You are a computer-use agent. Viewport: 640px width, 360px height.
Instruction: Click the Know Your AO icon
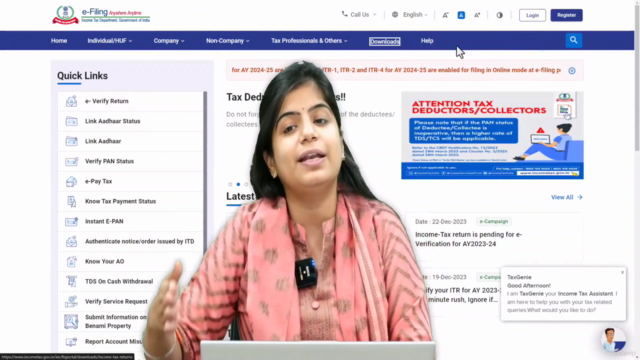[71, 261]
